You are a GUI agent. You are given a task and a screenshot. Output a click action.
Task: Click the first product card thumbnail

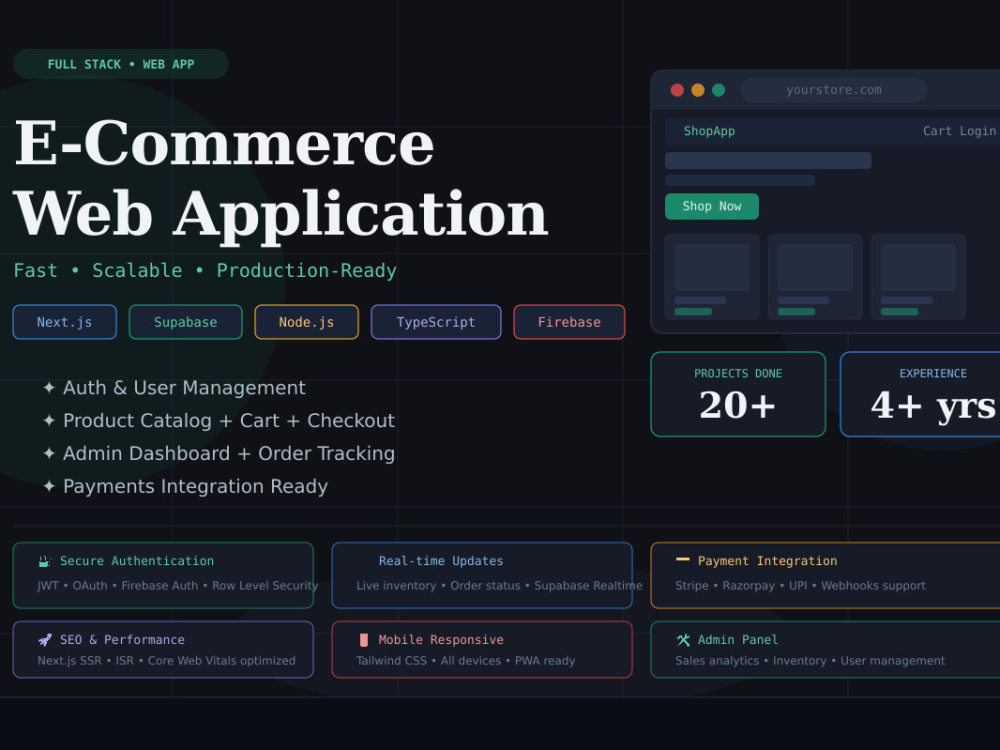coord(712,267)
